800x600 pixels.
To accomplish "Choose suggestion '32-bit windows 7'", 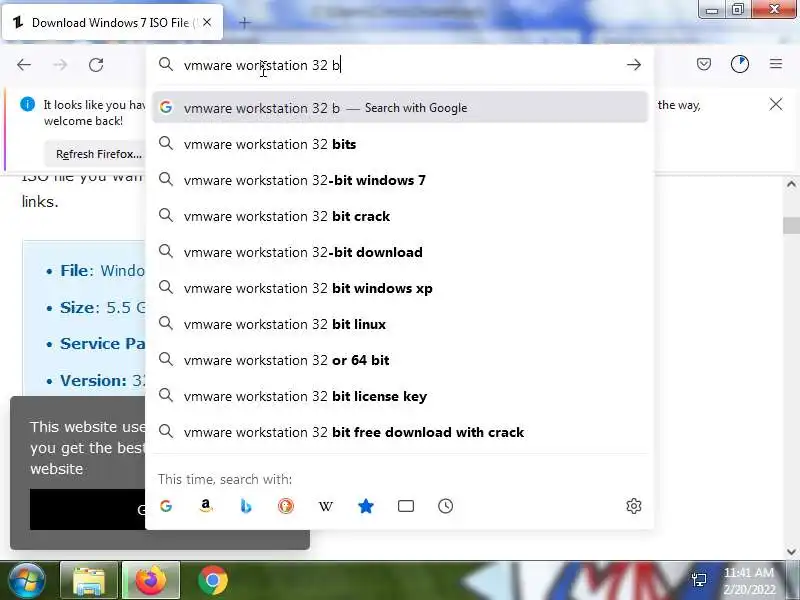I will 400,180.
